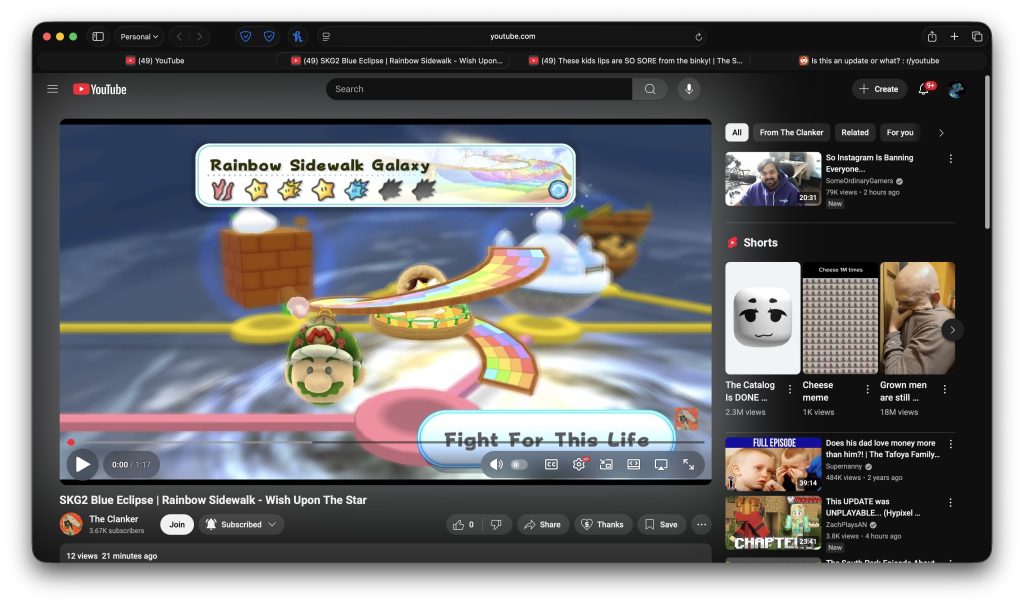Toggle the autoplay switch in player
Screen dimensions: 1024x605
(x=518, y=464)
